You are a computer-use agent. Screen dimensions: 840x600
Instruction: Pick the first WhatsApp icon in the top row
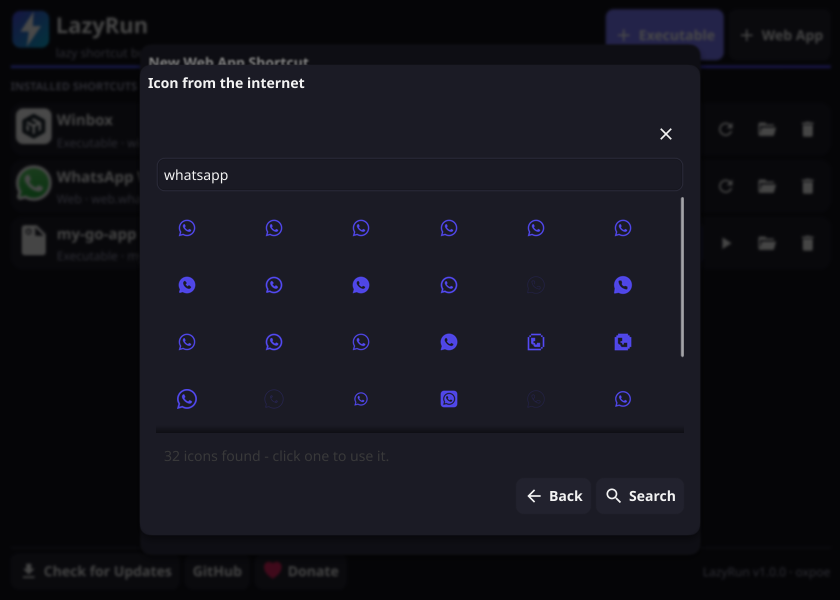186,228
